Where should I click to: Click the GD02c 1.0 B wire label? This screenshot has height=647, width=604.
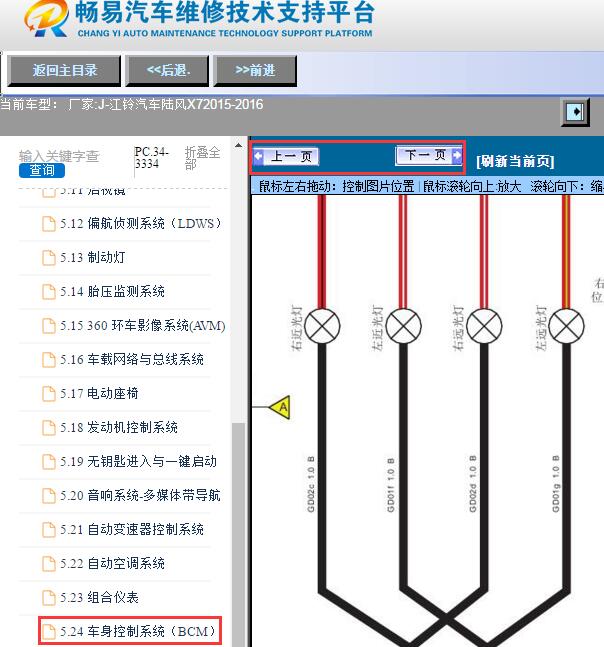click(311, 484)
